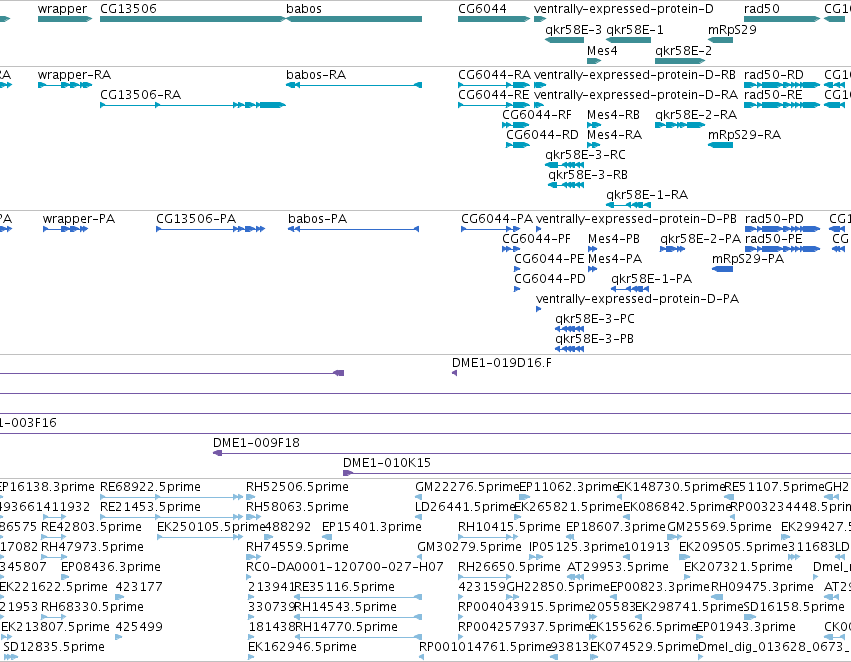Click the ventrally-expressed-protein-D-RB label
851x662 pixels.
point(635,75)
